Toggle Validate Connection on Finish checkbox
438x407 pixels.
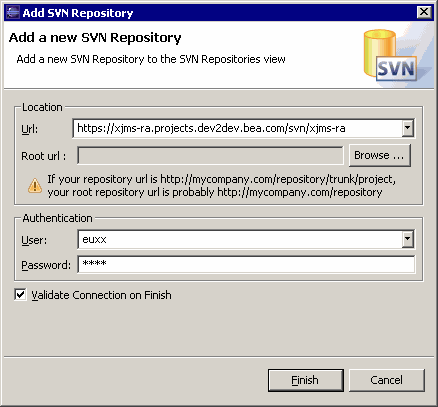20,295
